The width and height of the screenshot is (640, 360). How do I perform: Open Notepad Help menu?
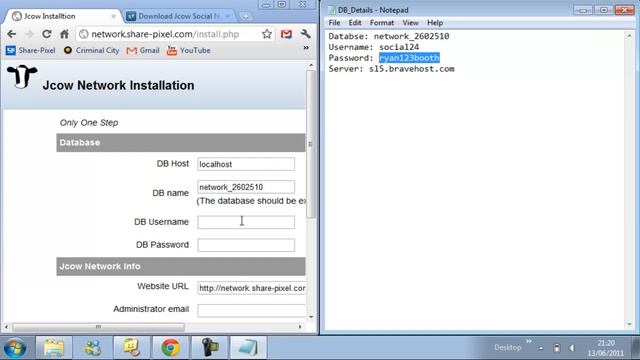[435, 23]
